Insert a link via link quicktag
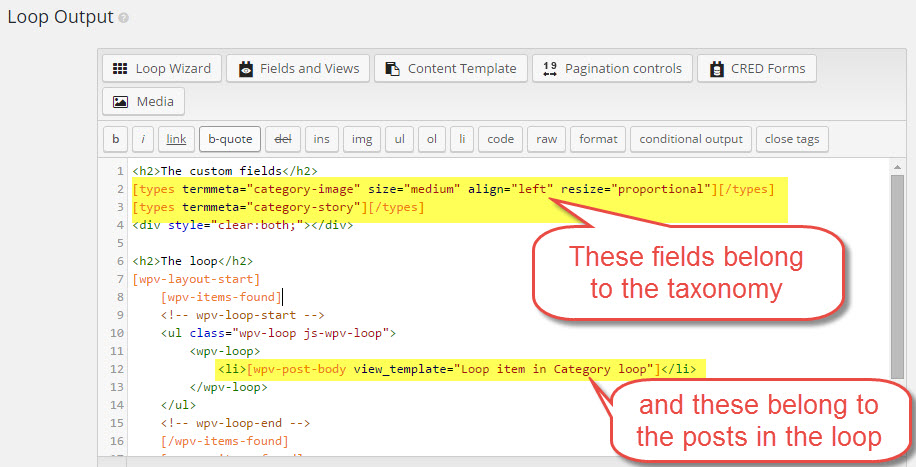Viewport: 916px width, 467px height. pos(176,139)
